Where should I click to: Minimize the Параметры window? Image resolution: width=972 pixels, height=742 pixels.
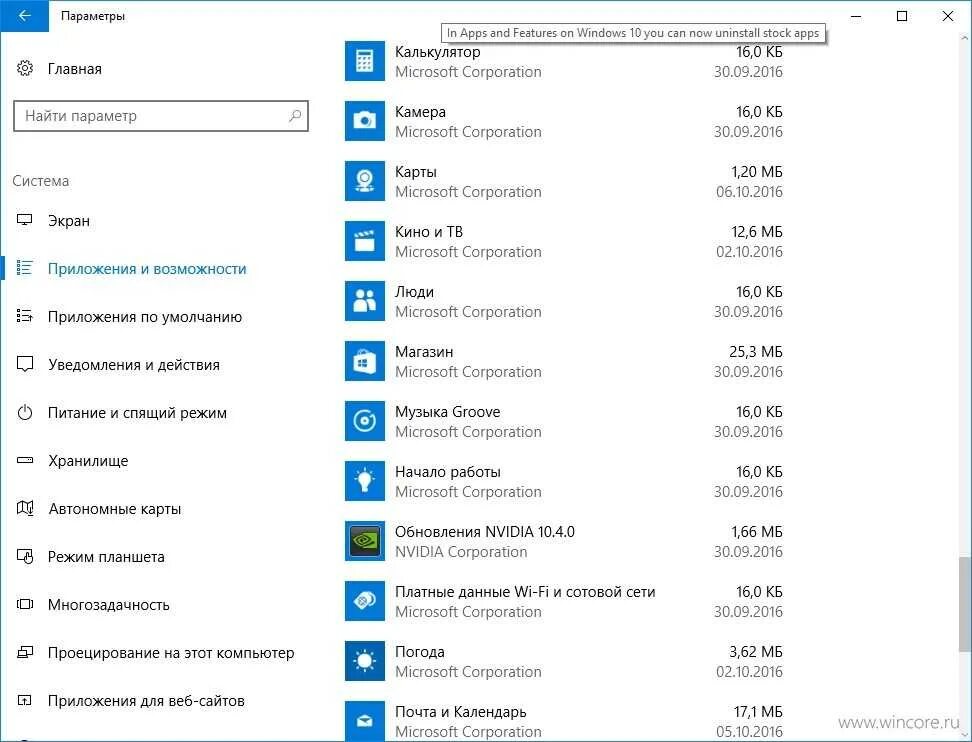pos(857,16)
